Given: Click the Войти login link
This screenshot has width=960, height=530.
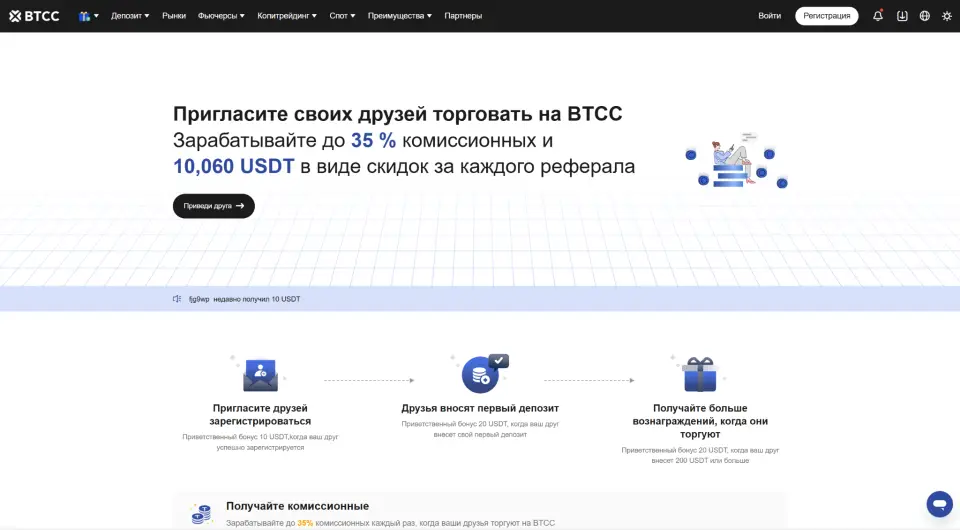Looking at the screenshot, I should [770, 16].
